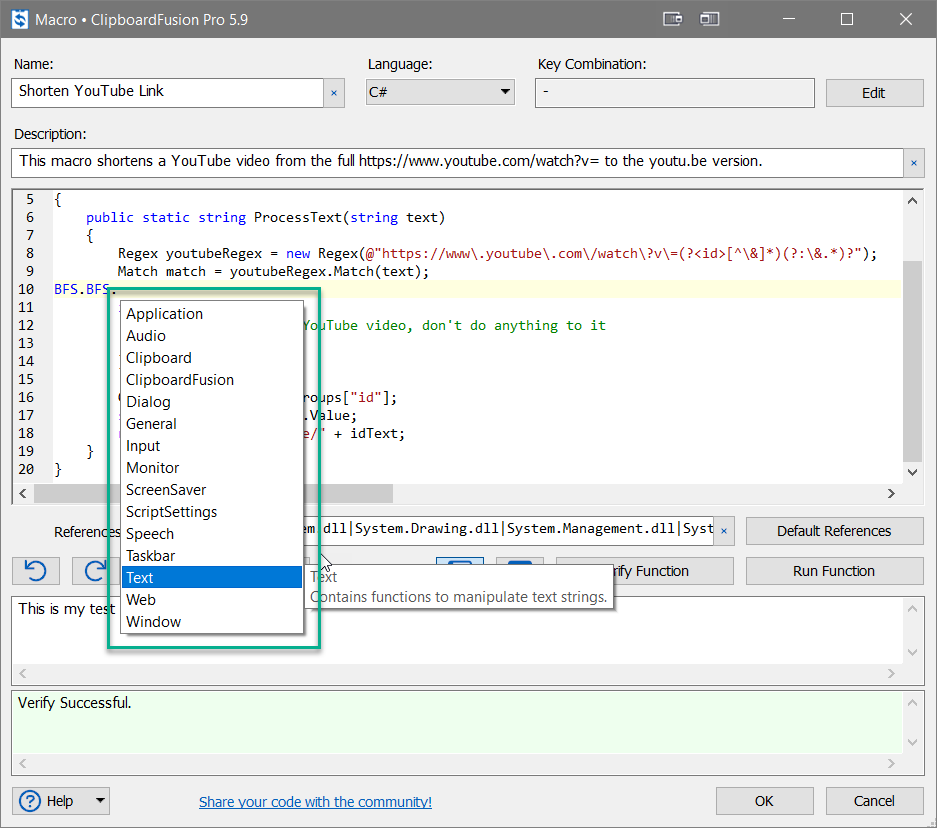Click into the Key Combination field
The image size is (937, 828).
click(x=675, y=93)
